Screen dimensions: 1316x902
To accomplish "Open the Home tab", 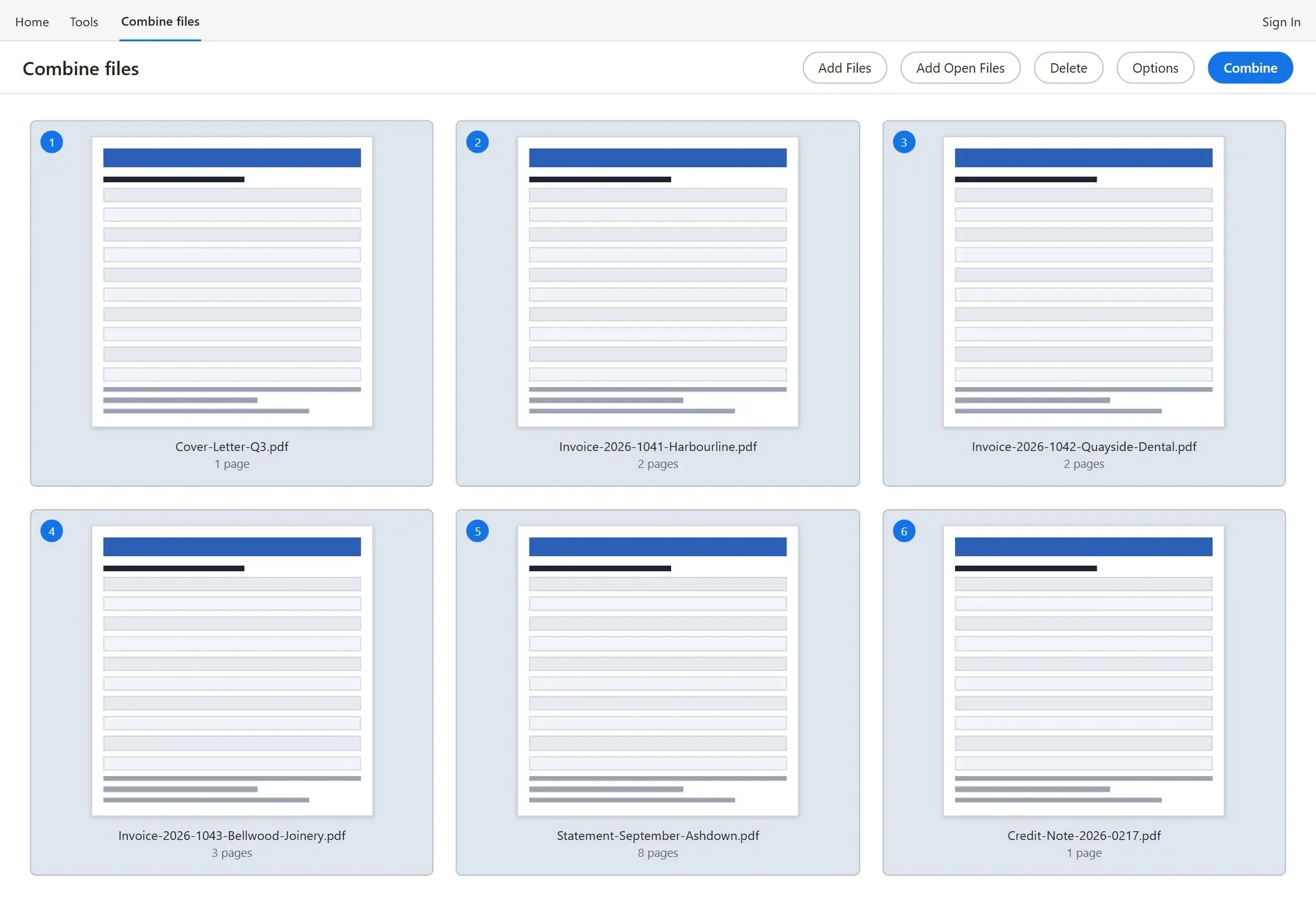I will tap(32, 22).
